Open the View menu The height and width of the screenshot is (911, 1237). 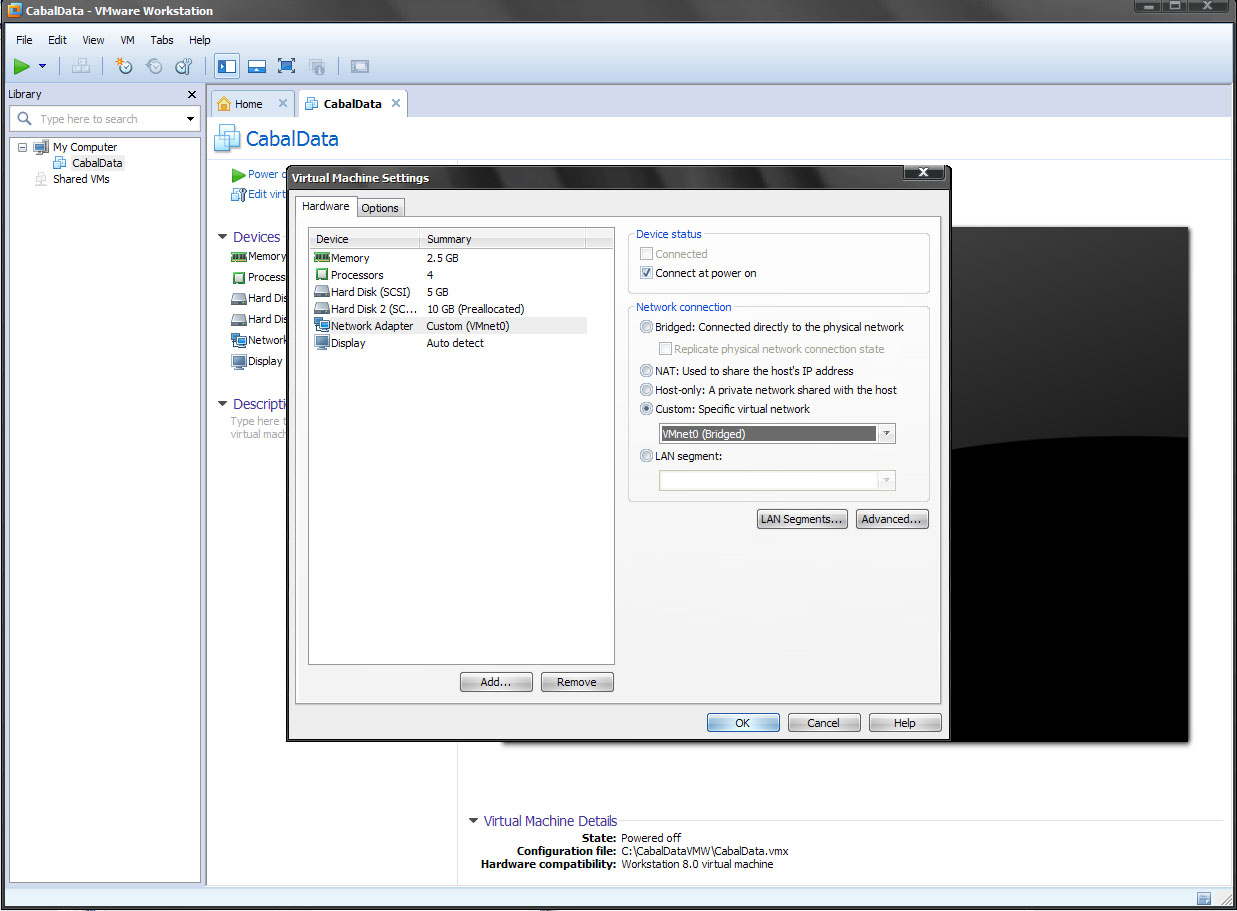pyautogui.click(x=93, y=40)
